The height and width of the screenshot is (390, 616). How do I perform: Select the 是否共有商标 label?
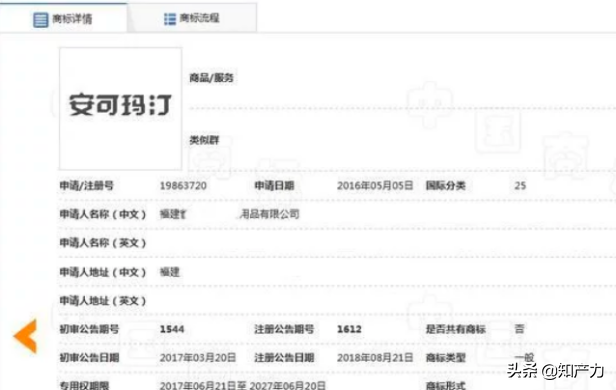point(456,329)
